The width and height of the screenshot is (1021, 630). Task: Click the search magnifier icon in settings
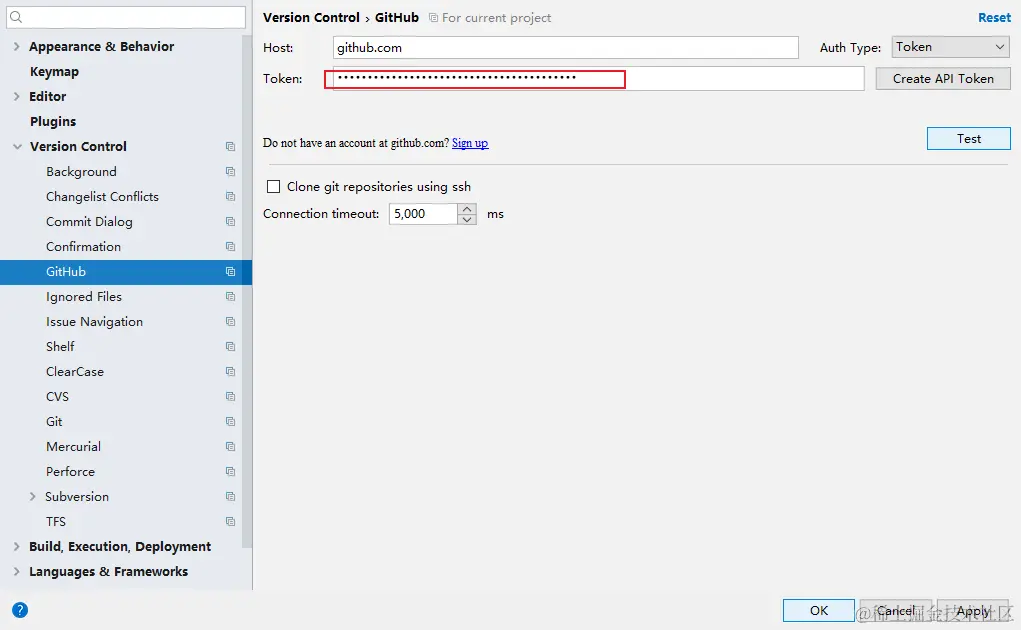[x=16, y=18]
